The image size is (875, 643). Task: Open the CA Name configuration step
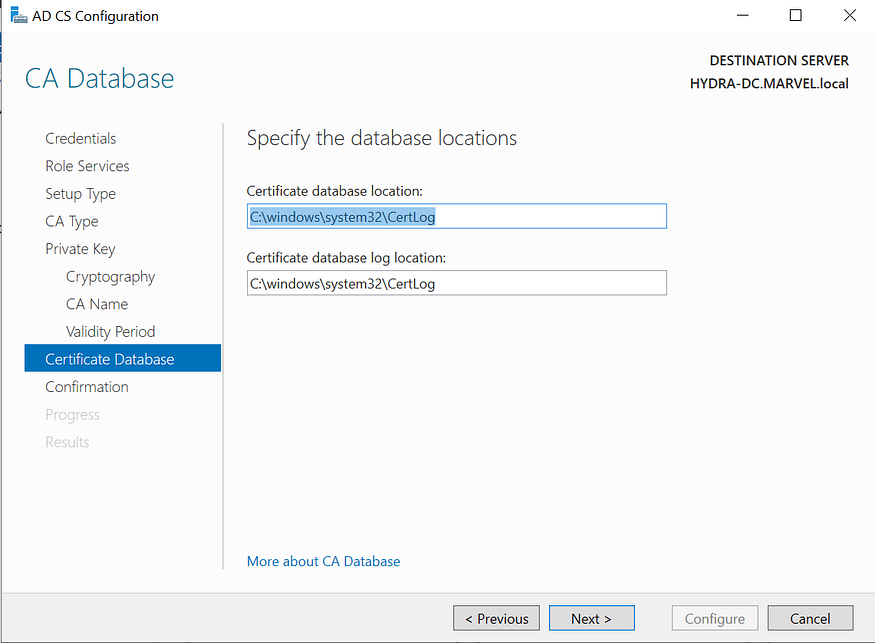point(96,303)
